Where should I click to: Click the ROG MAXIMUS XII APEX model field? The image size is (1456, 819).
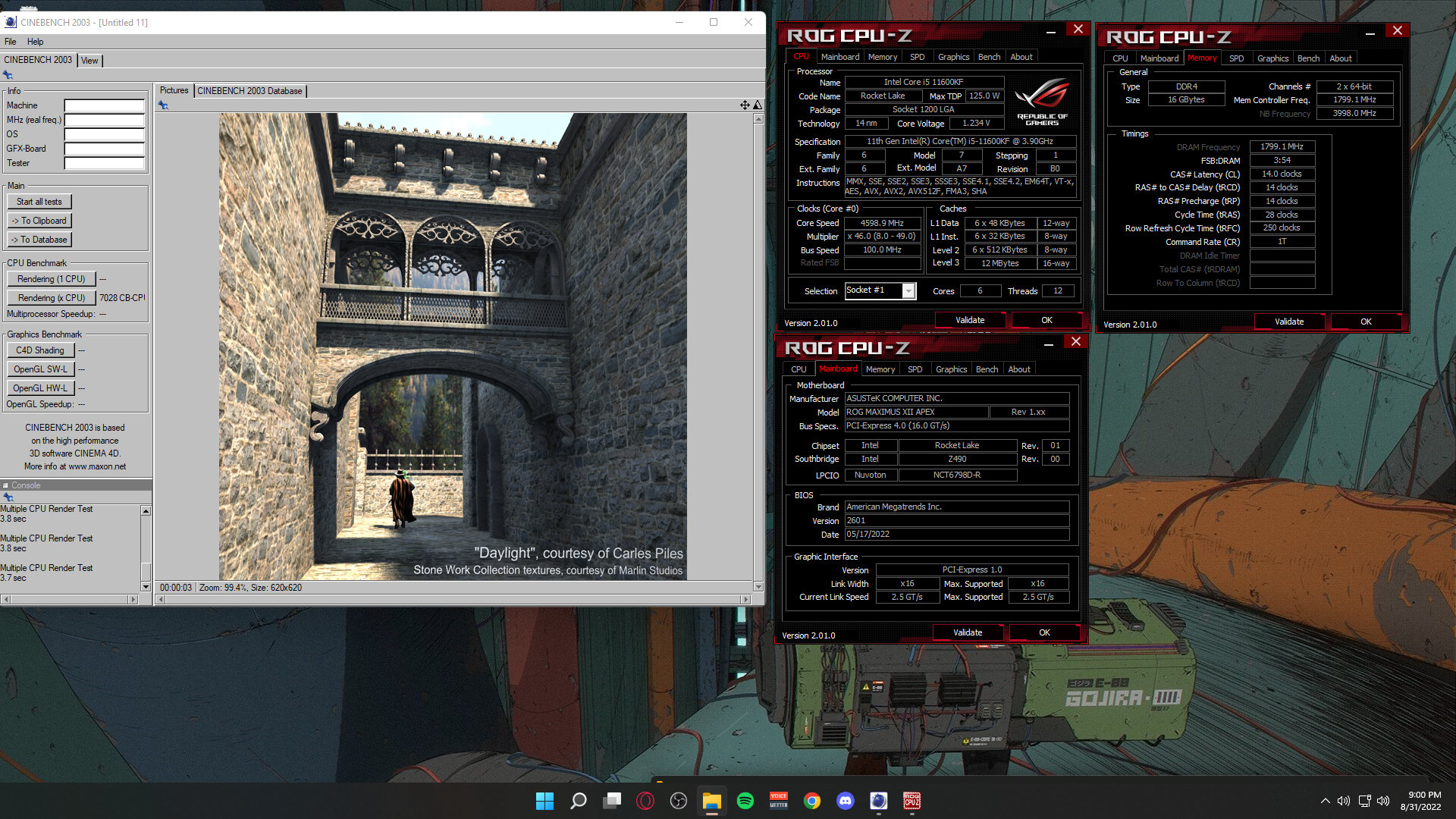pos(916,412)
